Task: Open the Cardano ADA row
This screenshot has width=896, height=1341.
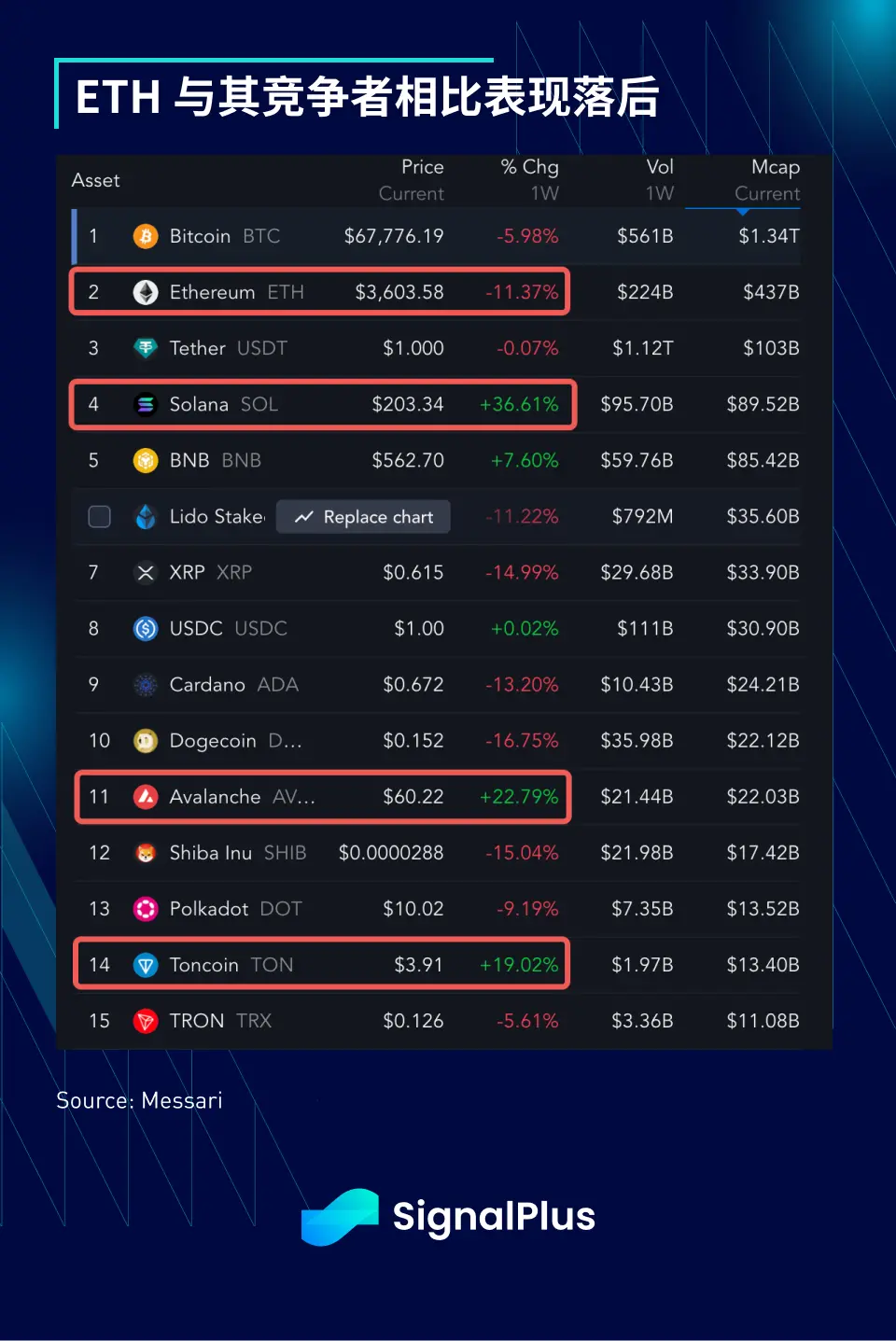Action: 233,685
